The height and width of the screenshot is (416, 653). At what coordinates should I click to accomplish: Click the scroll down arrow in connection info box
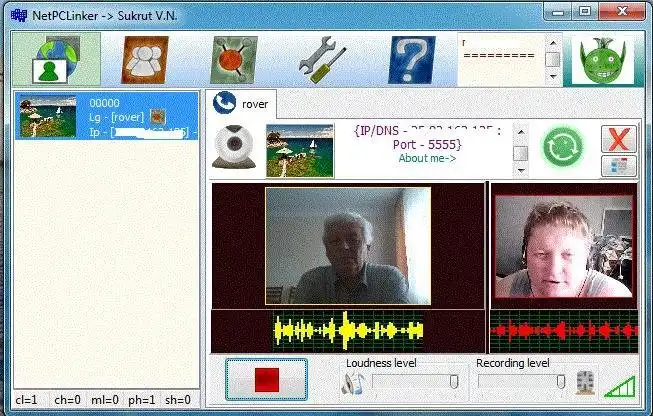(520, 170)
